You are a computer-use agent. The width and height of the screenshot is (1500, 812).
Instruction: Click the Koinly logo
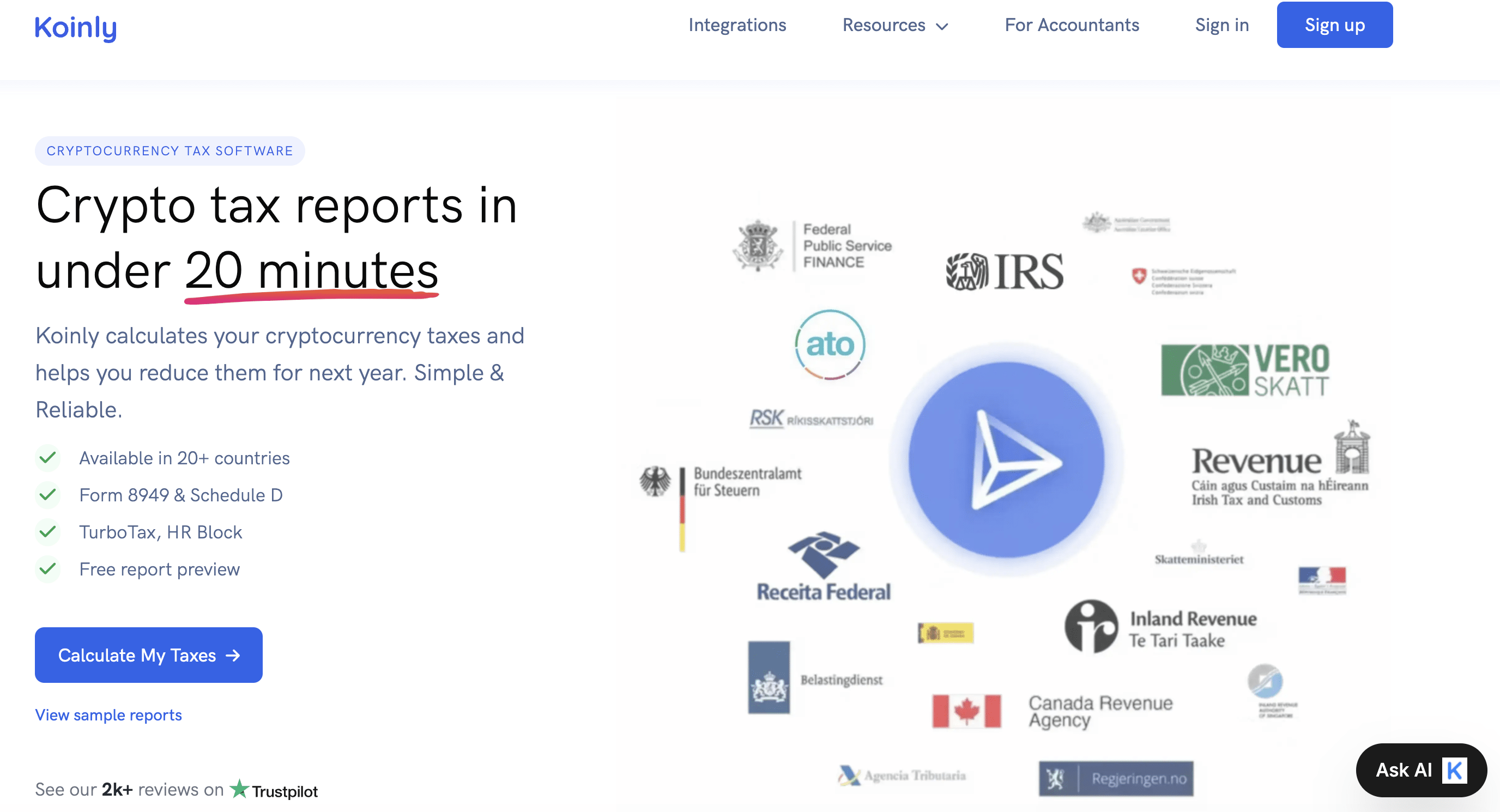click(76, 27)
